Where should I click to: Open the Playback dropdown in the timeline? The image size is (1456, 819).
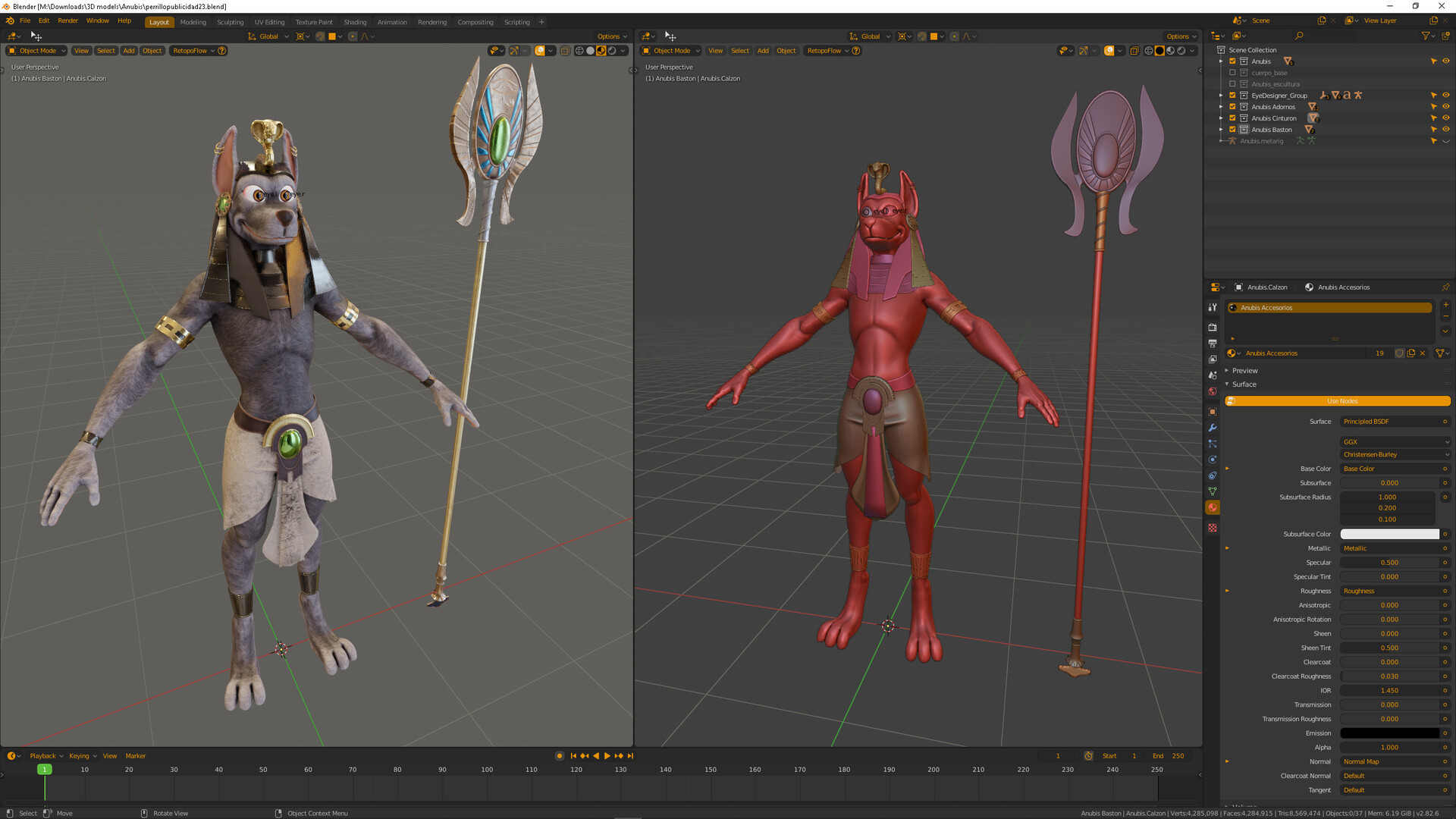tap(44, 755)
